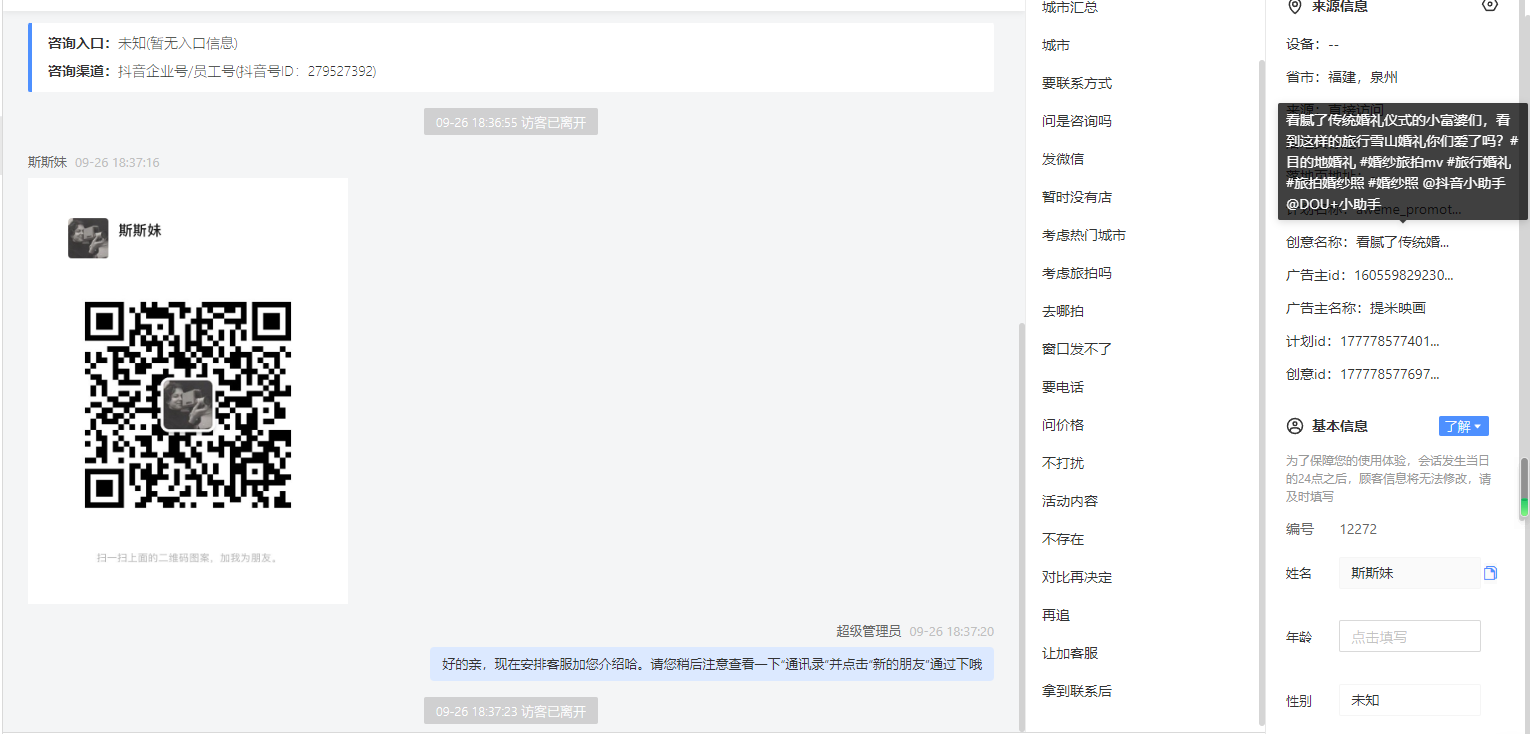This screenshot has width=1530, height=734.
Task: Choose the 窗口发不了 quick reply
Action: pos(1077,349)
